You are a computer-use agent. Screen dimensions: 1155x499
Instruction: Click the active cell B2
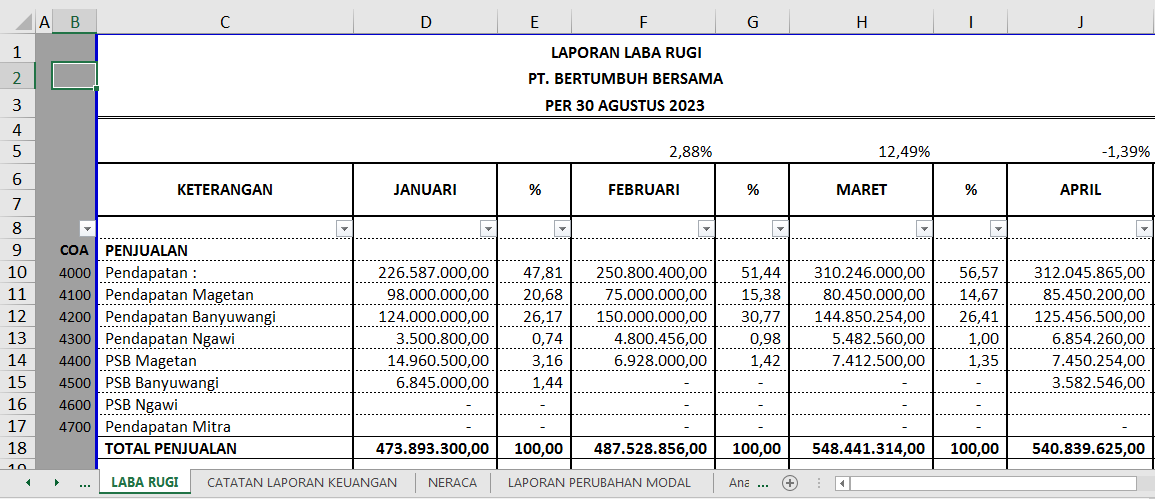point(74,76)
